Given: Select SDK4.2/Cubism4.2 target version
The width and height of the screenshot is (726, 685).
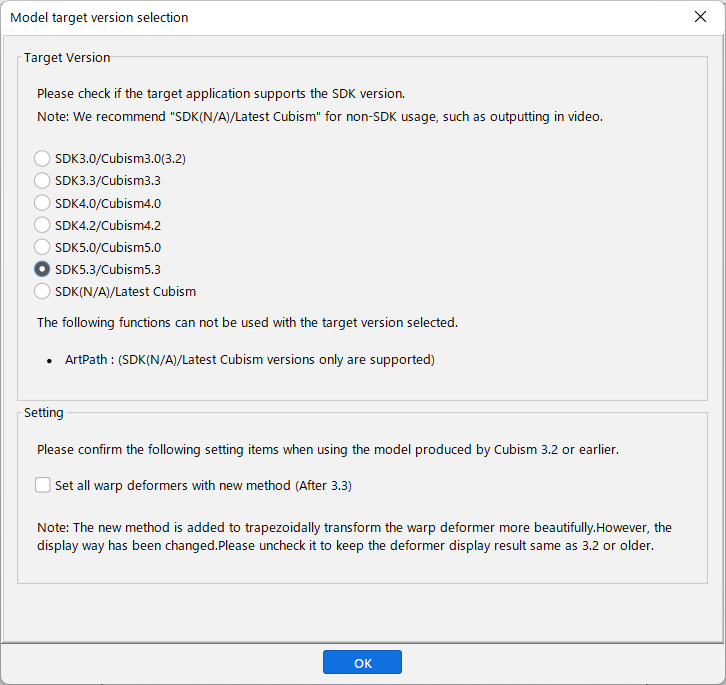Looking at the screenshot, I should tap(42, 225).
